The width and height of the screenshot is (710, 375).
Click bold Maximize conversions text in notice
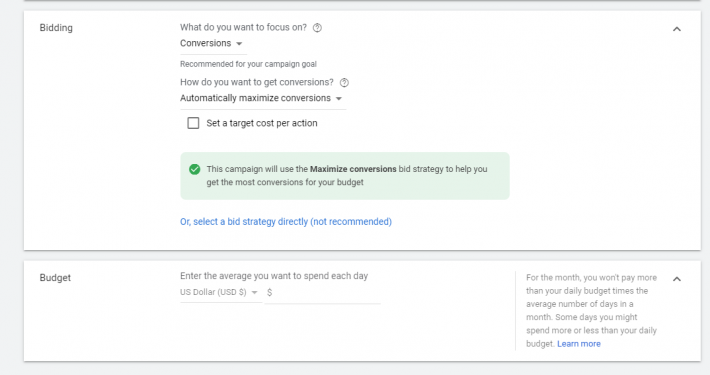[x=353, y=169]
